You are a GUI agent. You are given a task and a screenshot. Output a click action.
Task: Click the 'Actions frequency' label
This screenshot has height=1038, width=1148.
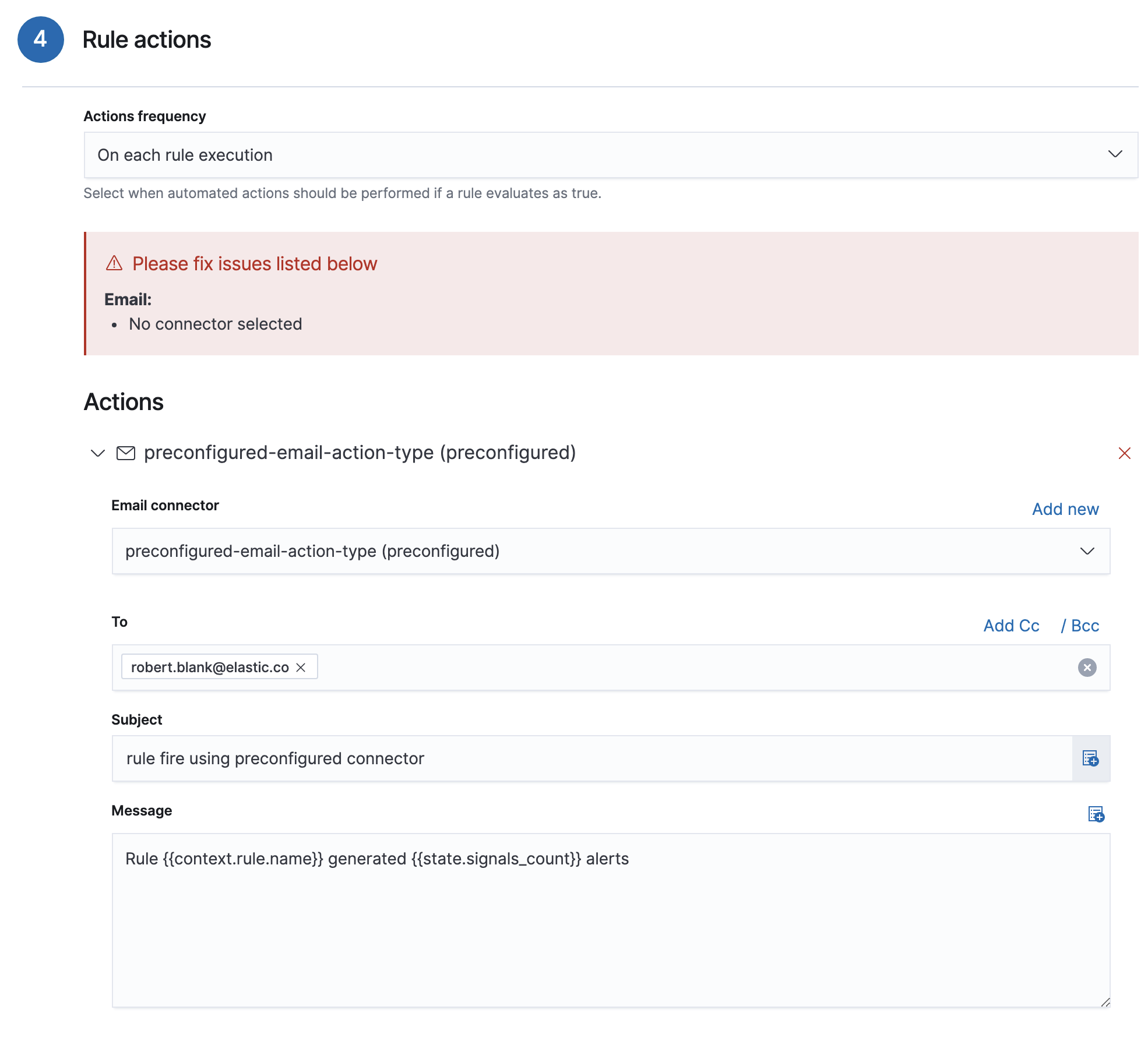(145, 116)
